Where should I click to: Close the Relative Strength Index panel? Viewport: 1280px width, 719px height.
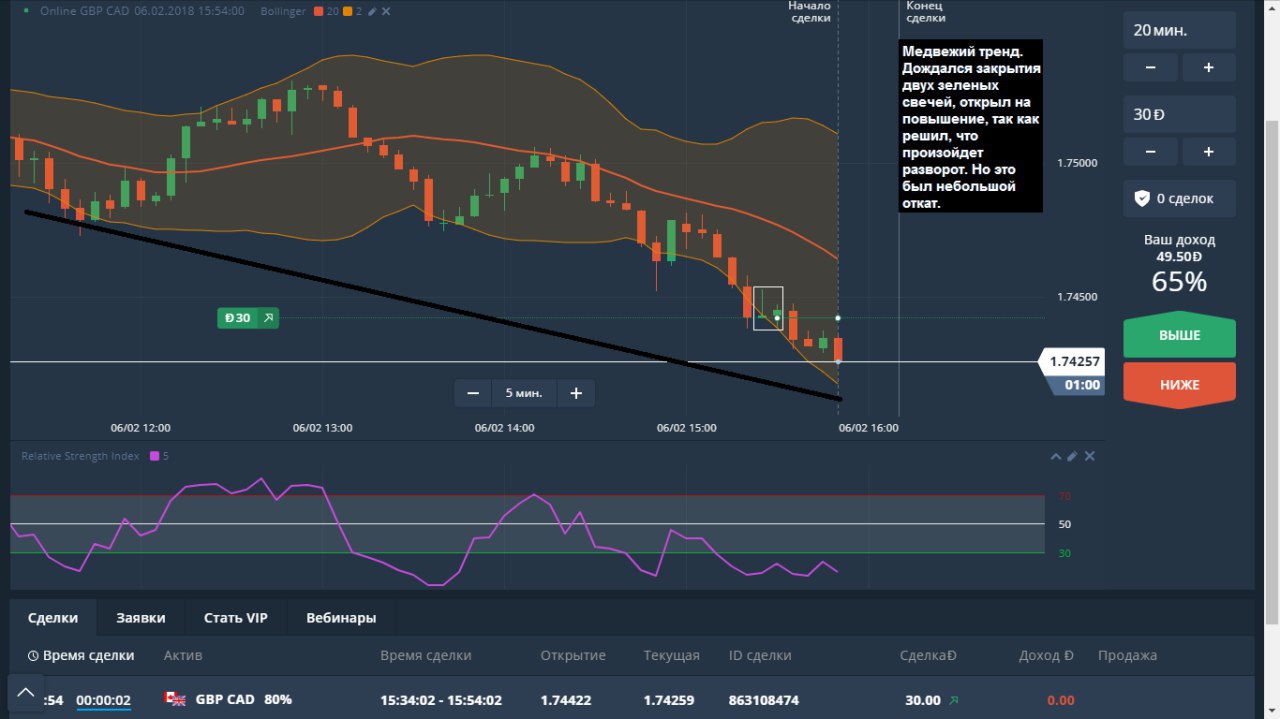[1090, 456]
